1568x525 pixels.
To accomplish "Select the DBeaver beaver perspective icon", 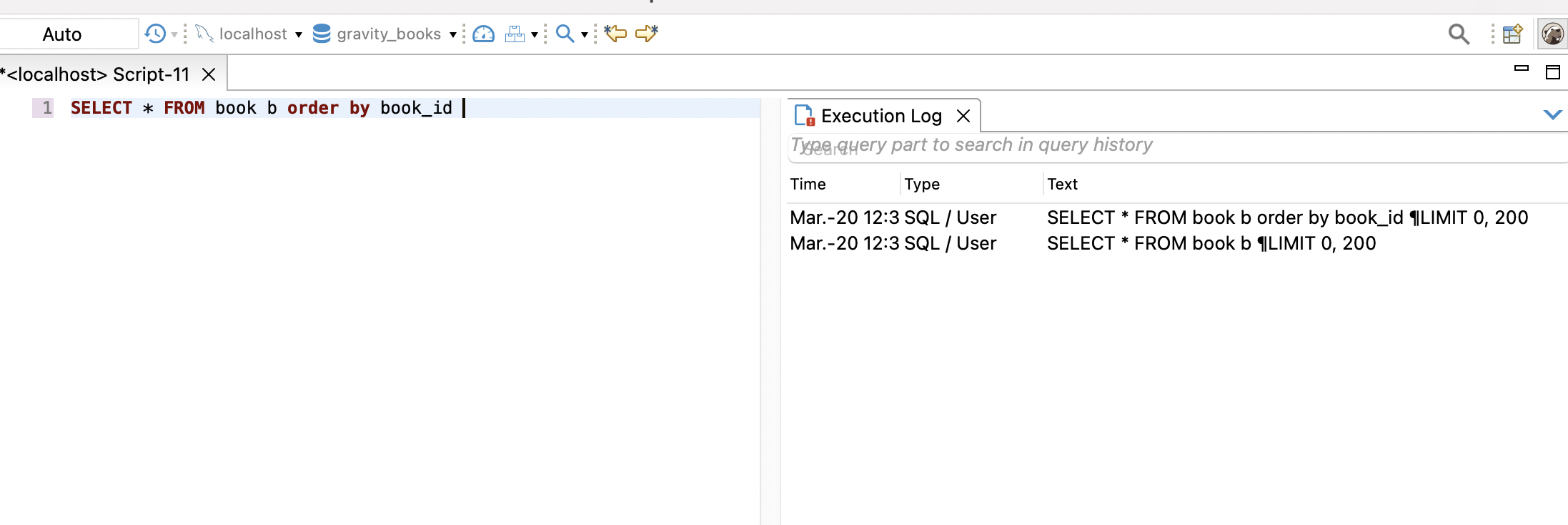I will point(1552,34).
